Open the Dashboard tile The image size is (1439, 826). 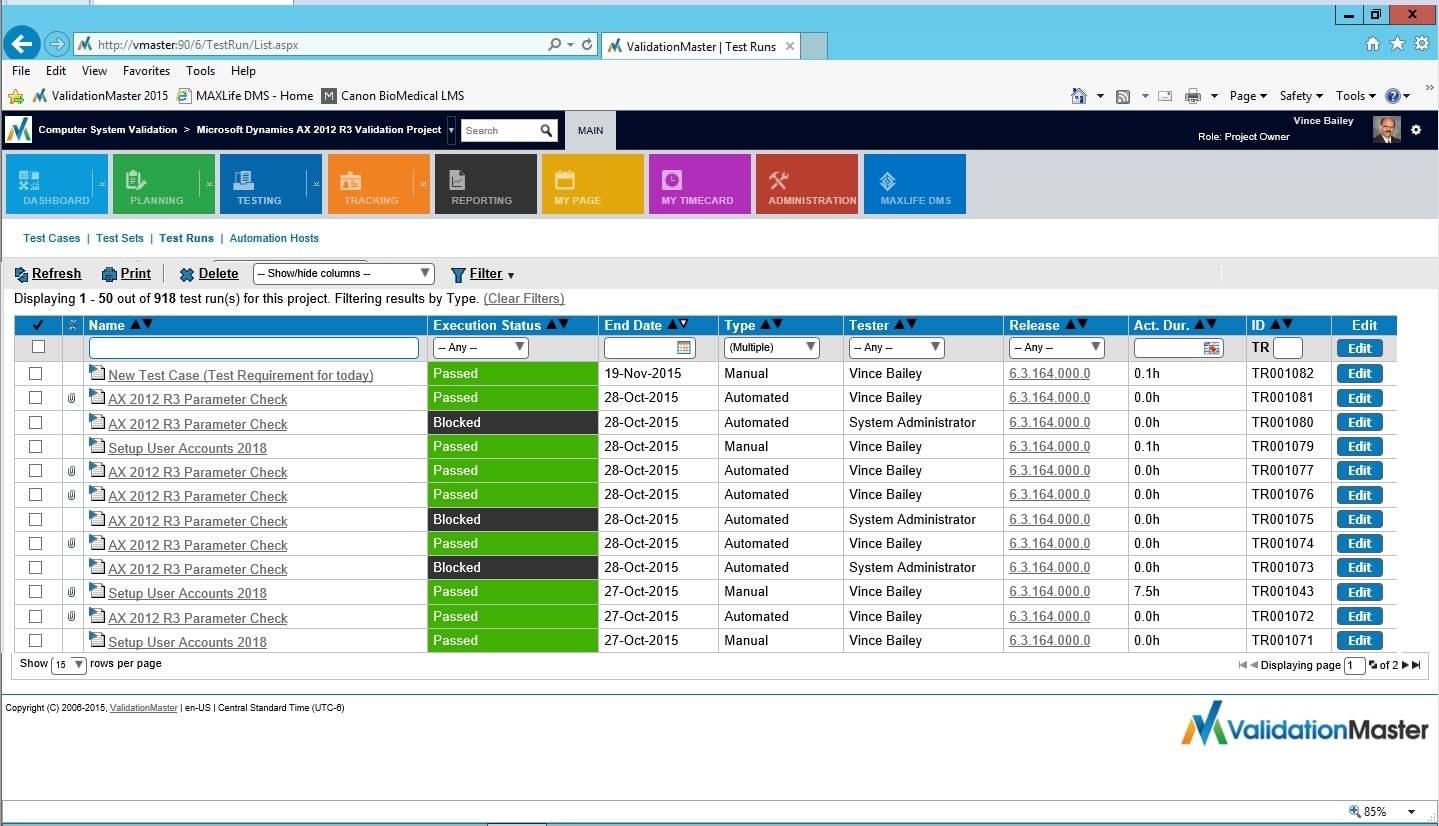56,184
